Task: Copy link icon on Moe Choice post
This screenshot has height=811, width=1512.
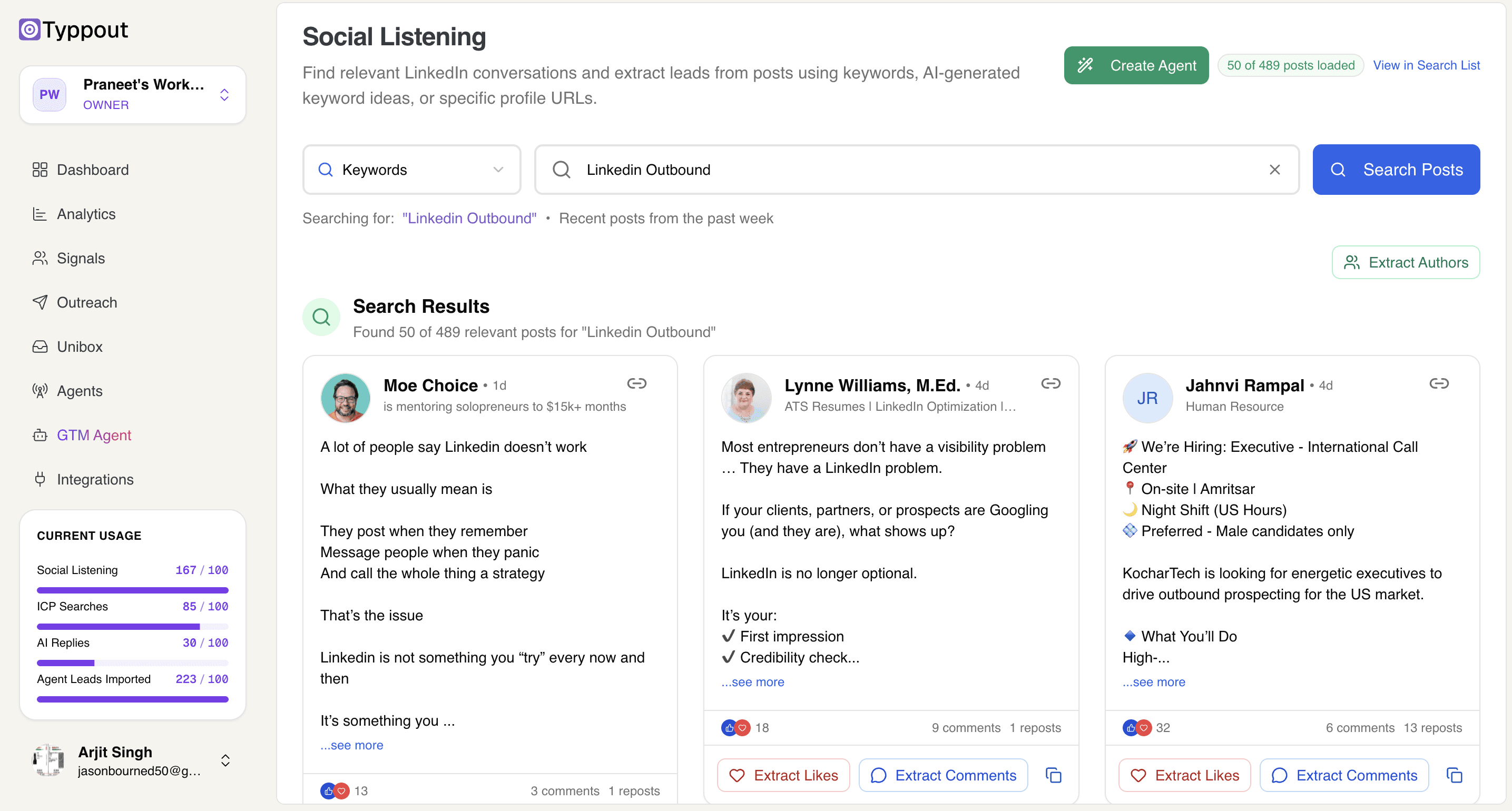Action: pyautogui.click(x=636, y=383)
